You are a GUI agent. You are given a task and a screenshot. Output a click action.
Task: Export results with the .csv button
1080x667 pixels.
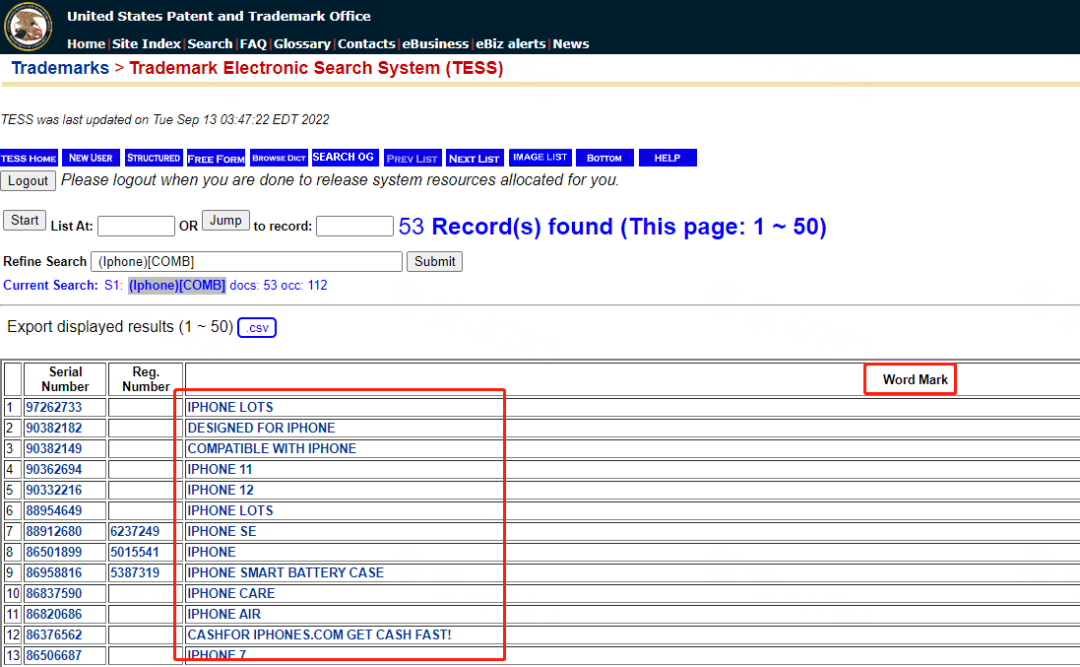click(x=257, y=327)
